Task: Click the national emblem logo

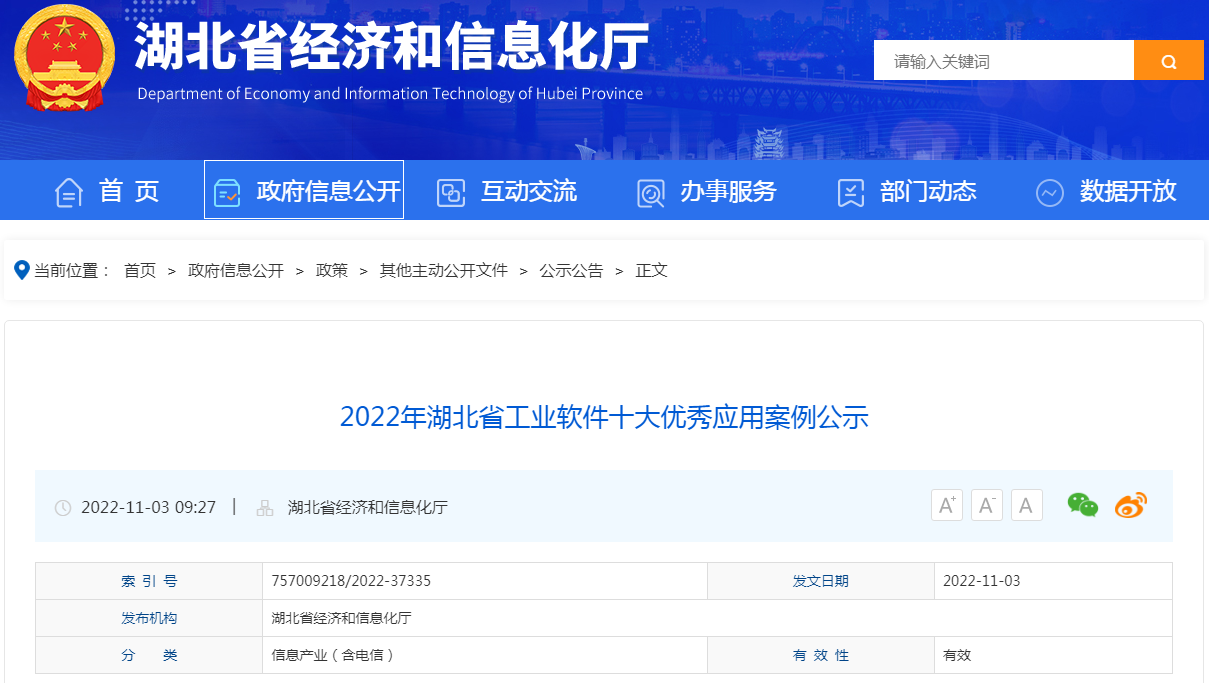Action: 64,58
